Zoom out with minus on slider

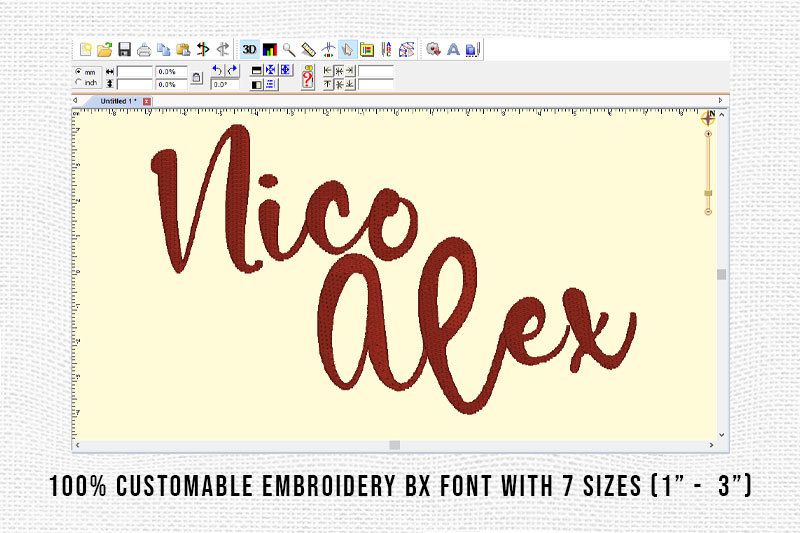pyautogui.click(x=708, y=212)
